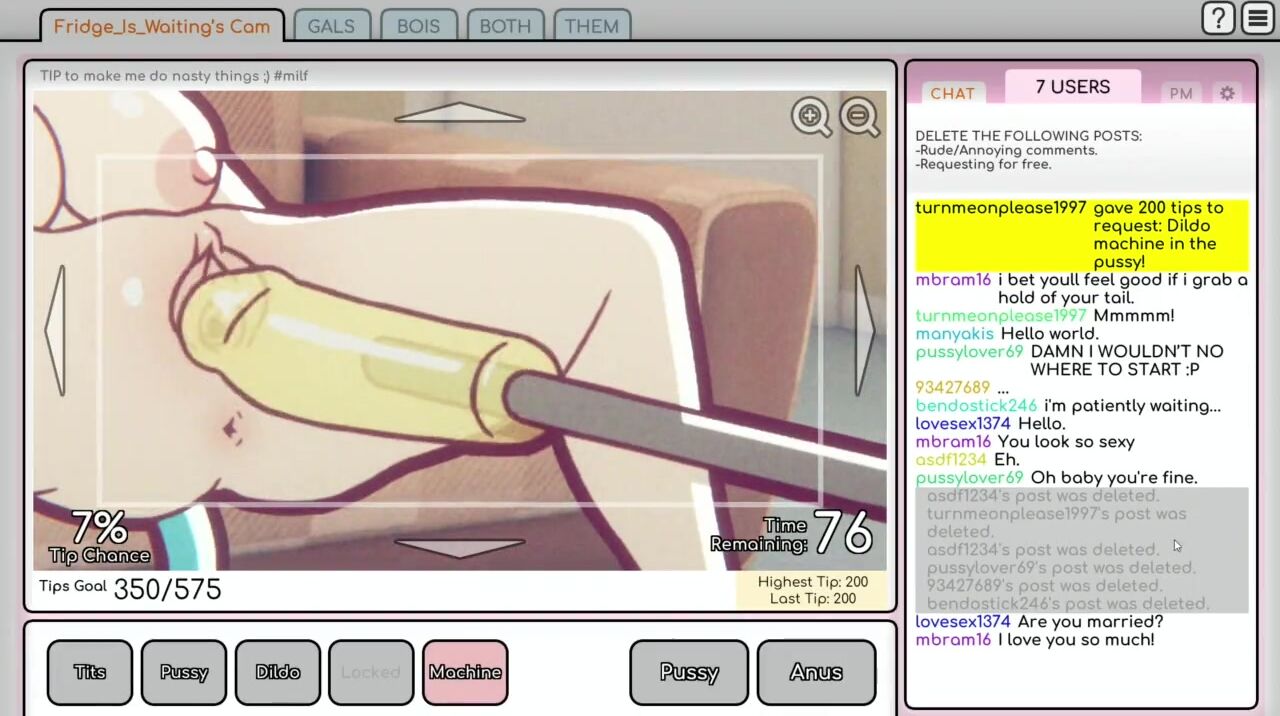Zoom out with the minus magnifier
The height and width of the screenshot is (716, 1280).
[859, 117]
